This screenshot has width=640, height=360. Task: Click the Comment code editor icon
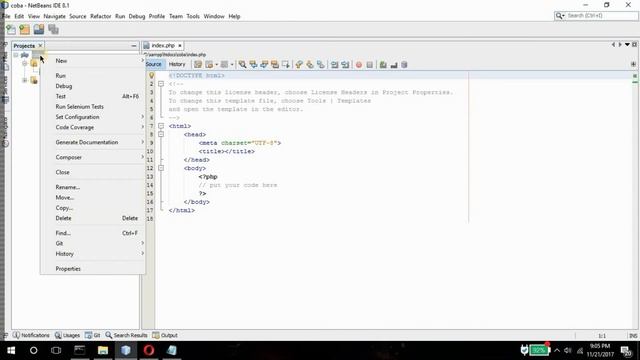[383, 64]
